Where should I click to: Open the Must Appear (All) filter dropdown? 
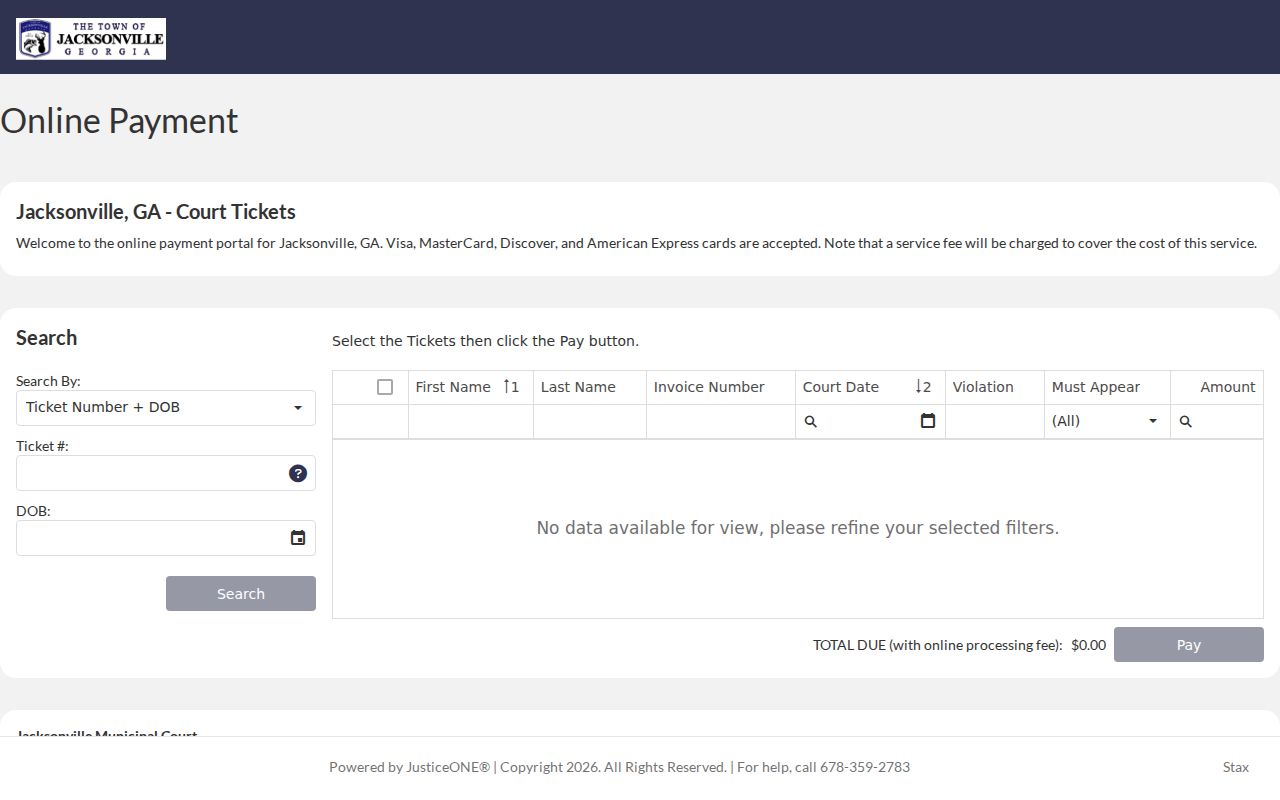pyautogui.click(x=1107, y=421)
